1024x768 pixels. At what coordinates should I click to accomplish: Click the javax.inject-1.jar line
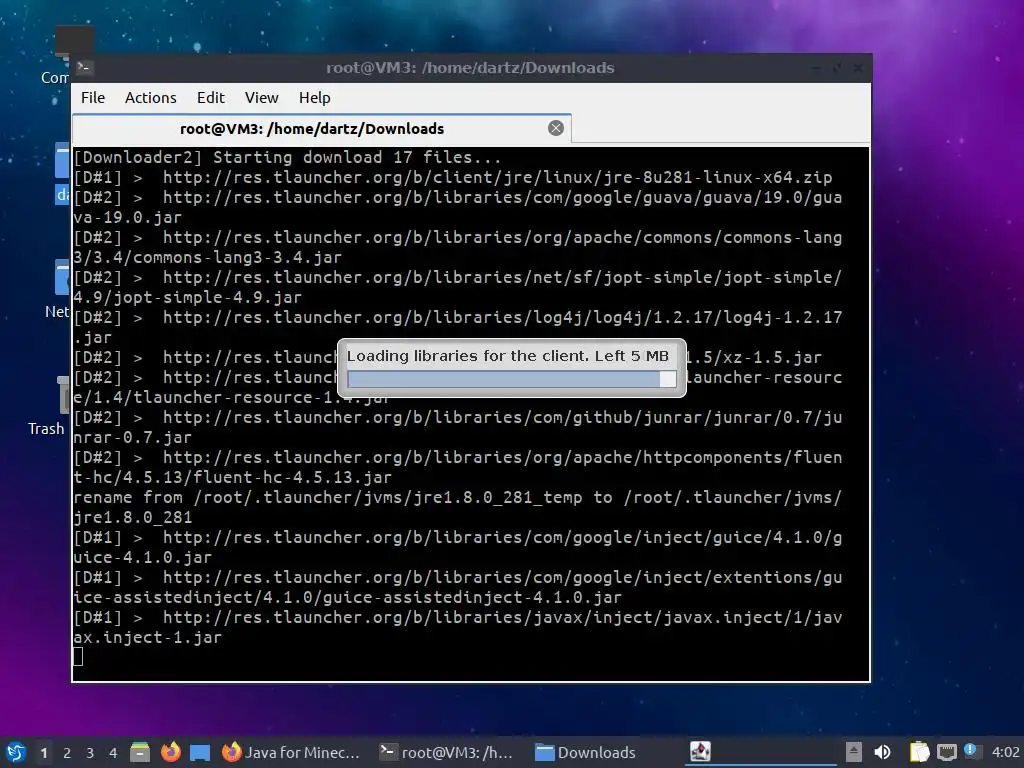457,628
